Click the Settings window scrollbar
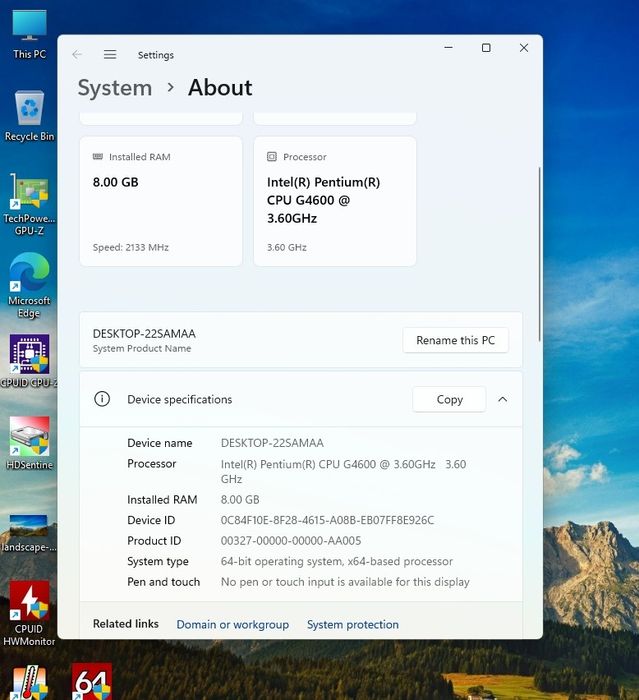Screen dimensions: 639x700 (x=539, y=254)
